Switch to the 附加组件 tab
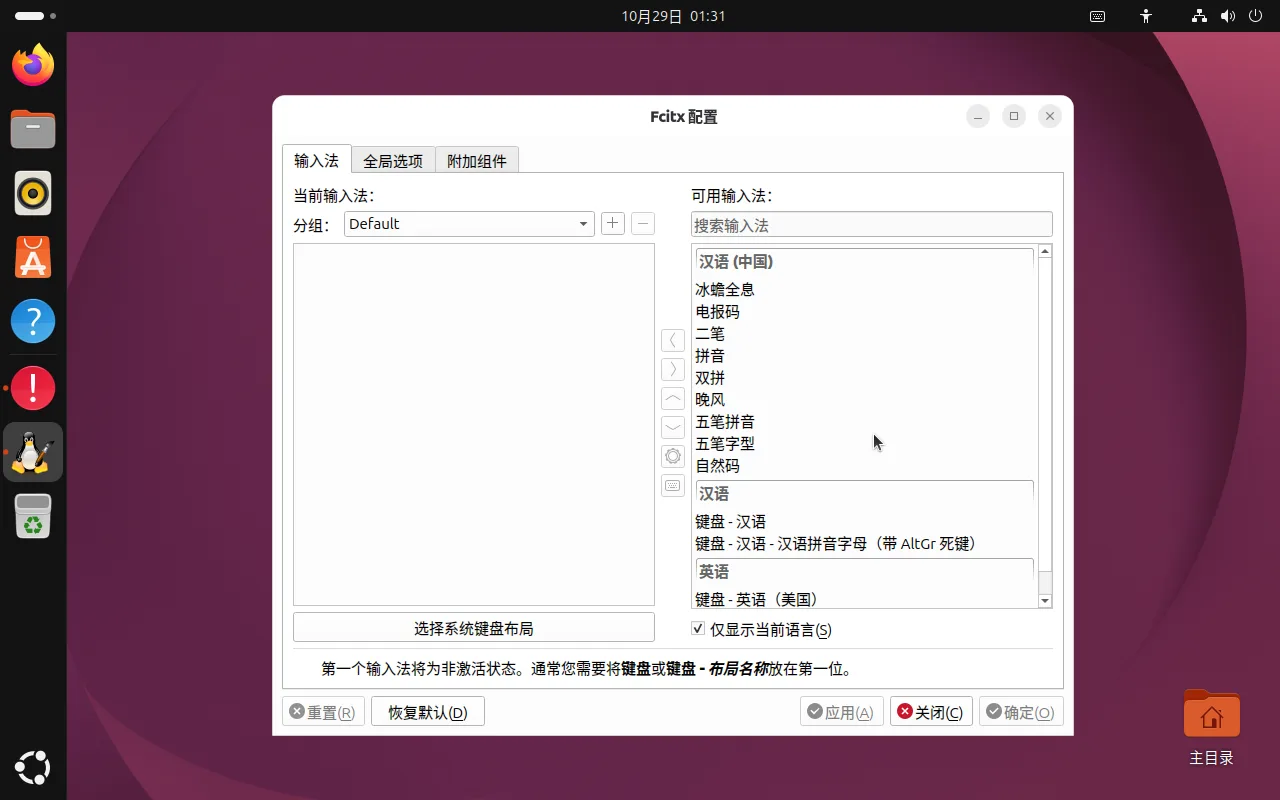Image resolution: width=1280 pixels, height=800 pixels. click(x=477, y=160)
